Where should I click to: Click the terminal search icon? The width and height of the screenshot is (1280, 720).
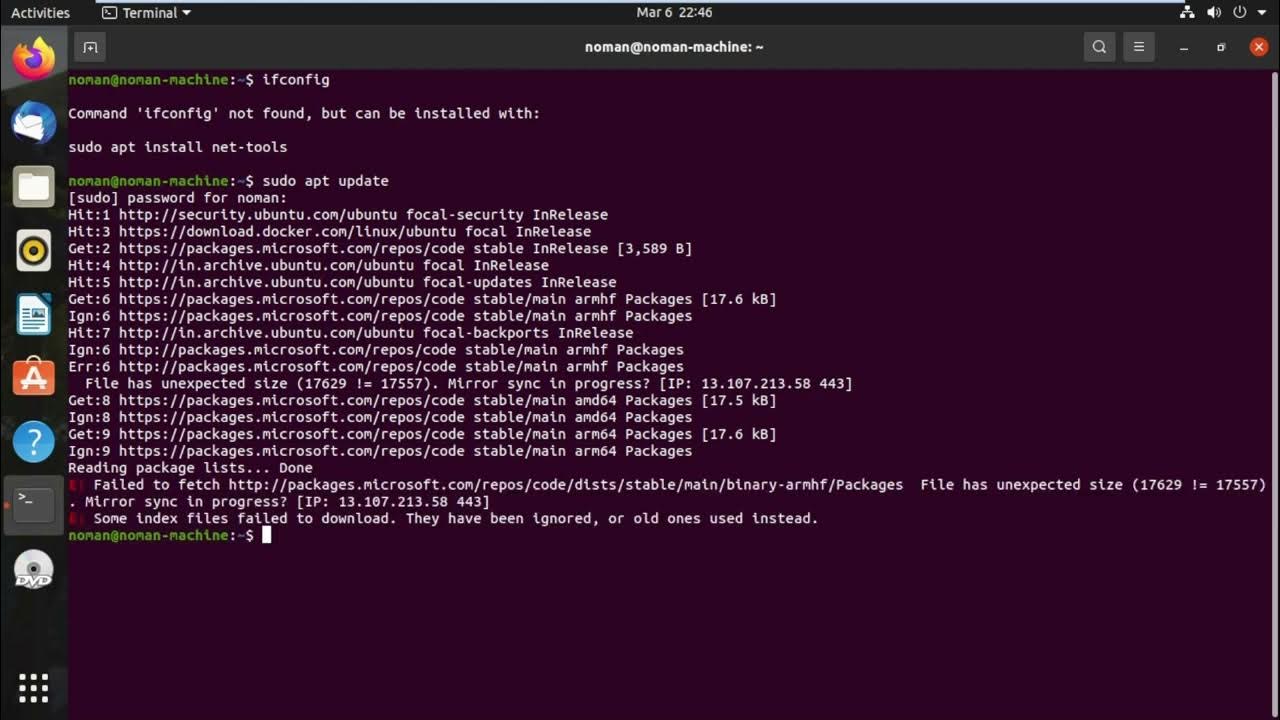coord(1099,47)
